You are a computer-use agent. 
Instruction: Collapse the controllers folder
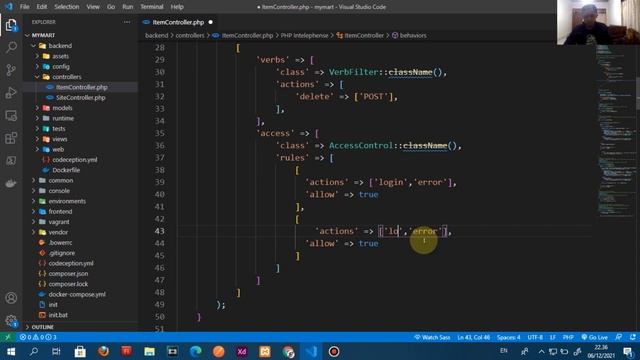pos(66,77)
